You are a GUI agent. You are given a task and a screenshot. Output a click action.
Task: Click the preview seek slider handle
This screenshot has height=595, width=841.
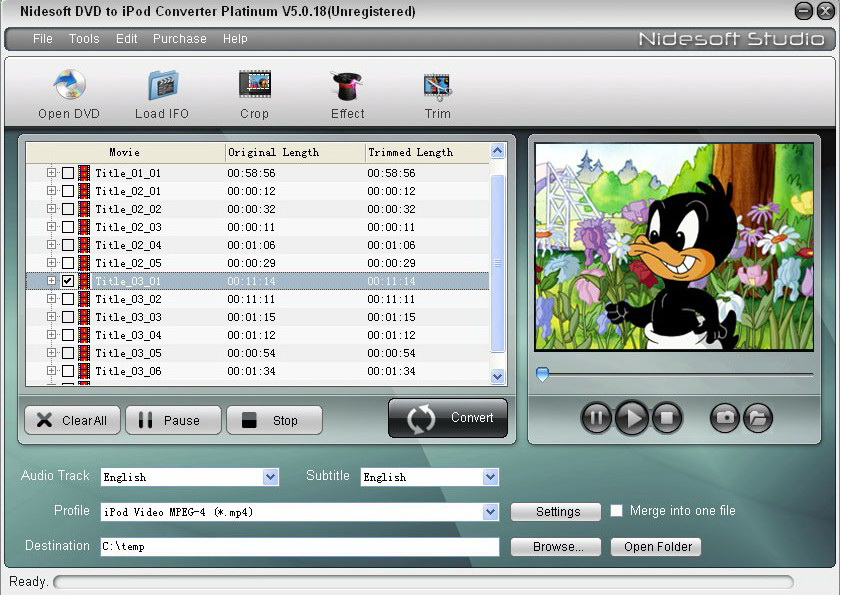[x=542, y=374]
